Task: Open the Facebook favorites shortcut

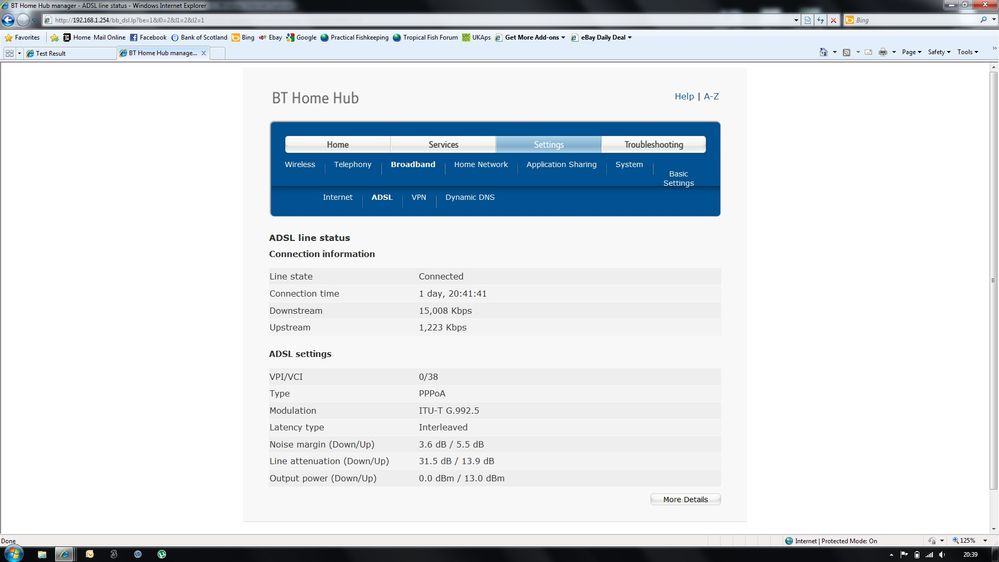Action: [148, 38]
